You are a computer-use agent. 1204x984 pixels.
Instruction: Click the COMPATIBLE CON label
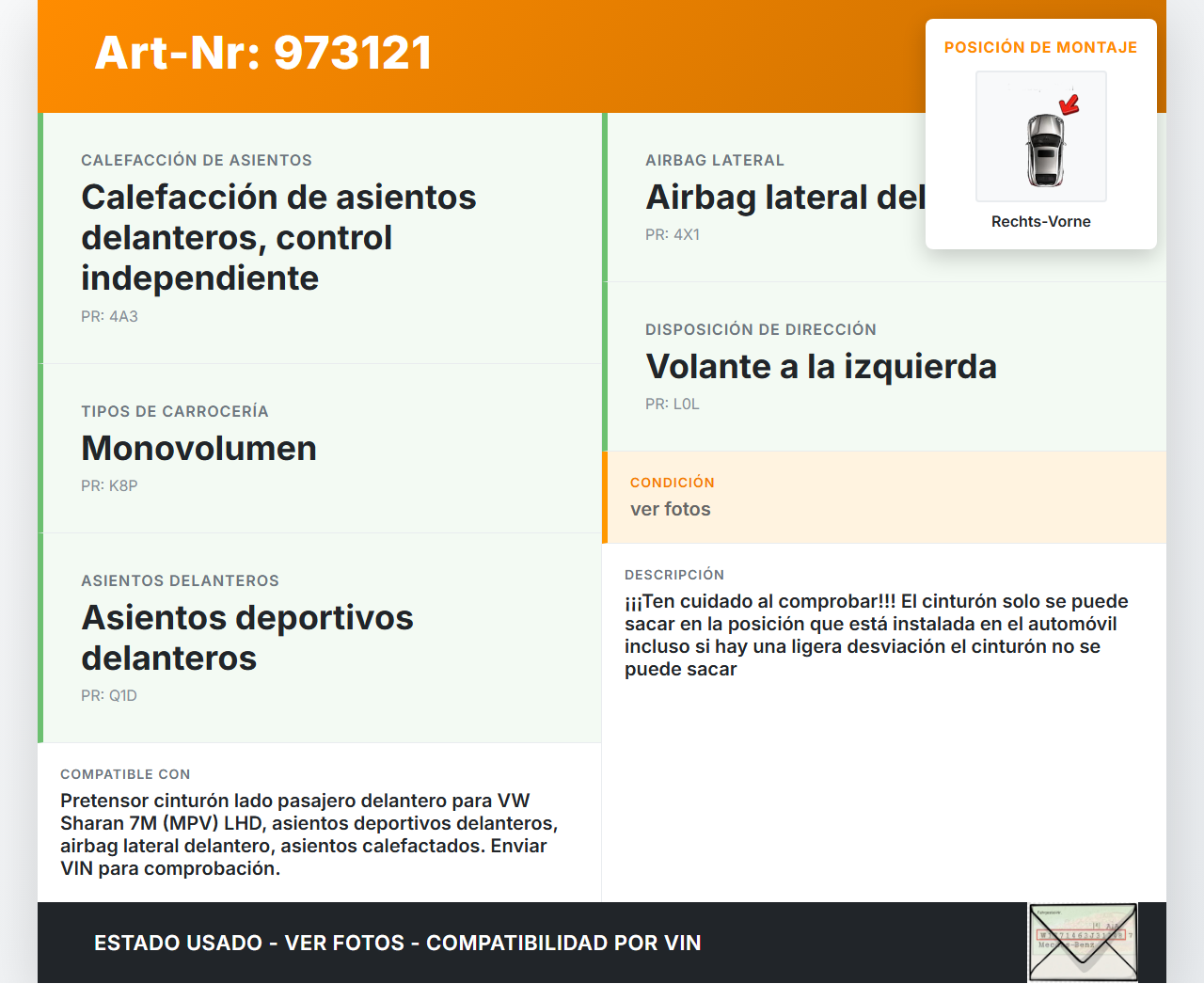point(125,774)
